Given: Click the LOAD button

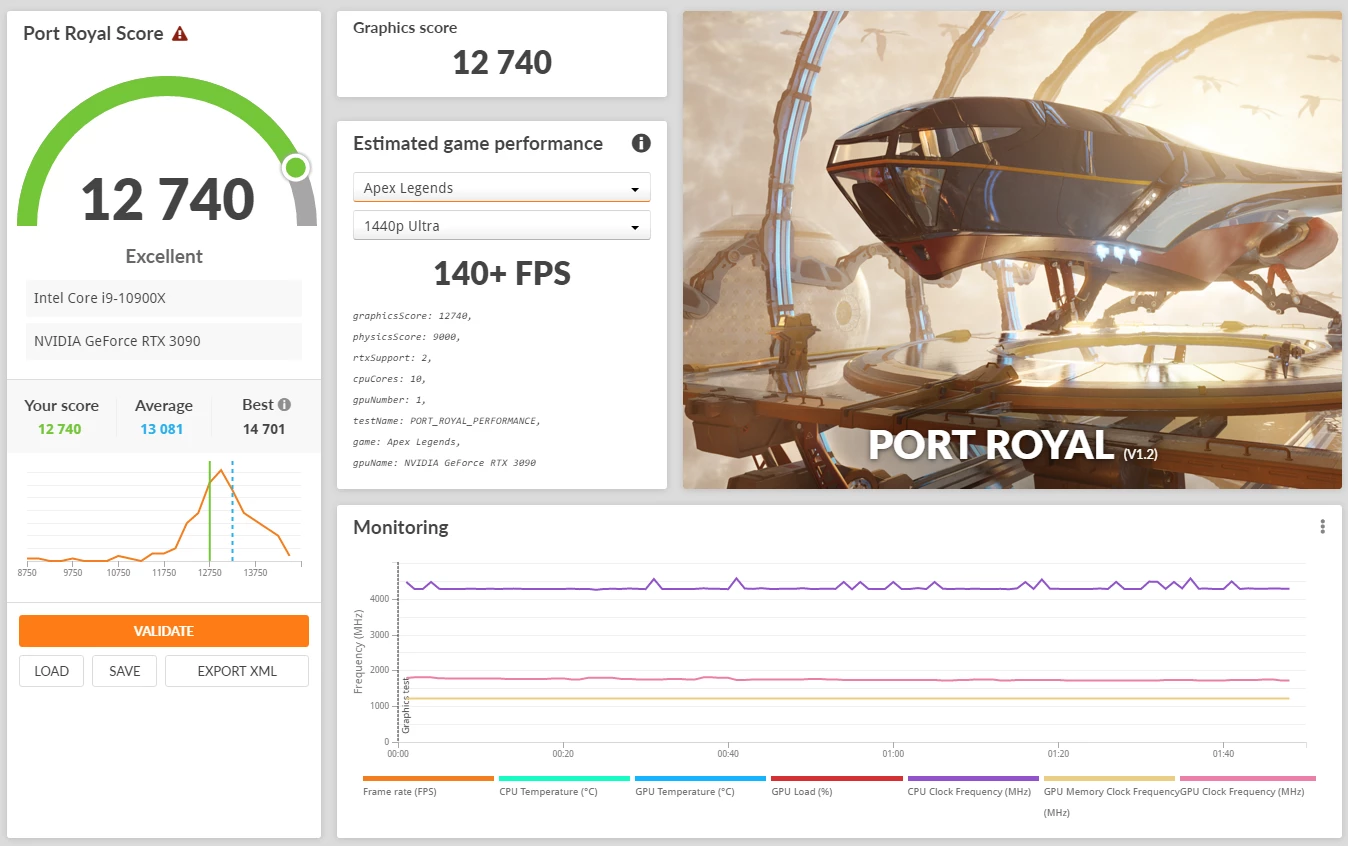Looking at the screenshot, I should click(x=51, y=671).
